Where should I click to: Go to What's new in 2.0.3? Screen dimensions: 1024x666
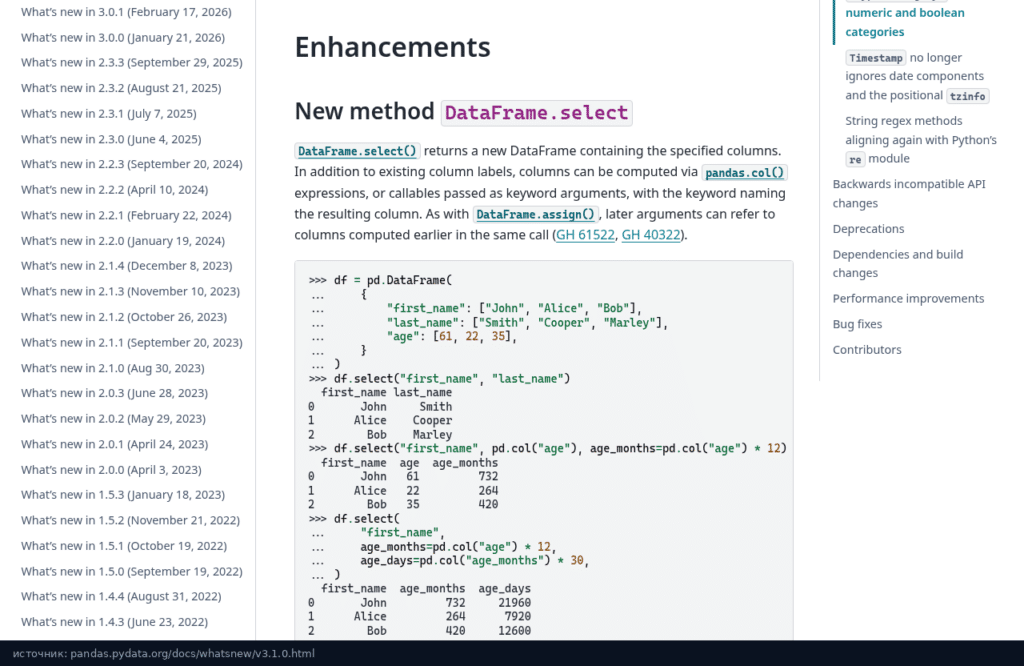114,393
